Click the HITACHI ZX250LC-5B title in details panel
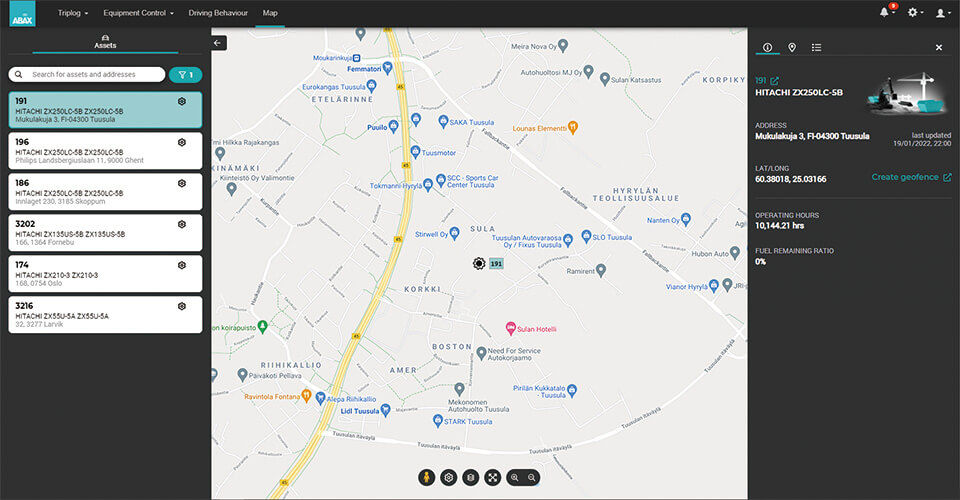 798,92
